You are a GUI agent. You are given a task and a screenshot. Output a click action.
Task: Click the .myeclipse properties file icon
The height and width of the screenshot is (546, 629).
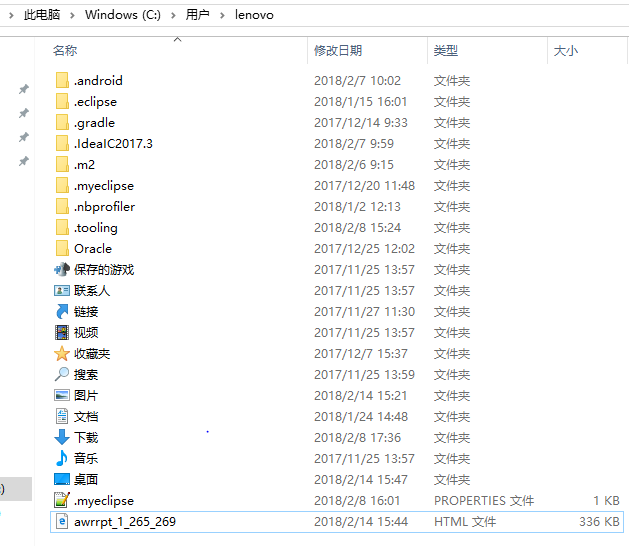62,500
